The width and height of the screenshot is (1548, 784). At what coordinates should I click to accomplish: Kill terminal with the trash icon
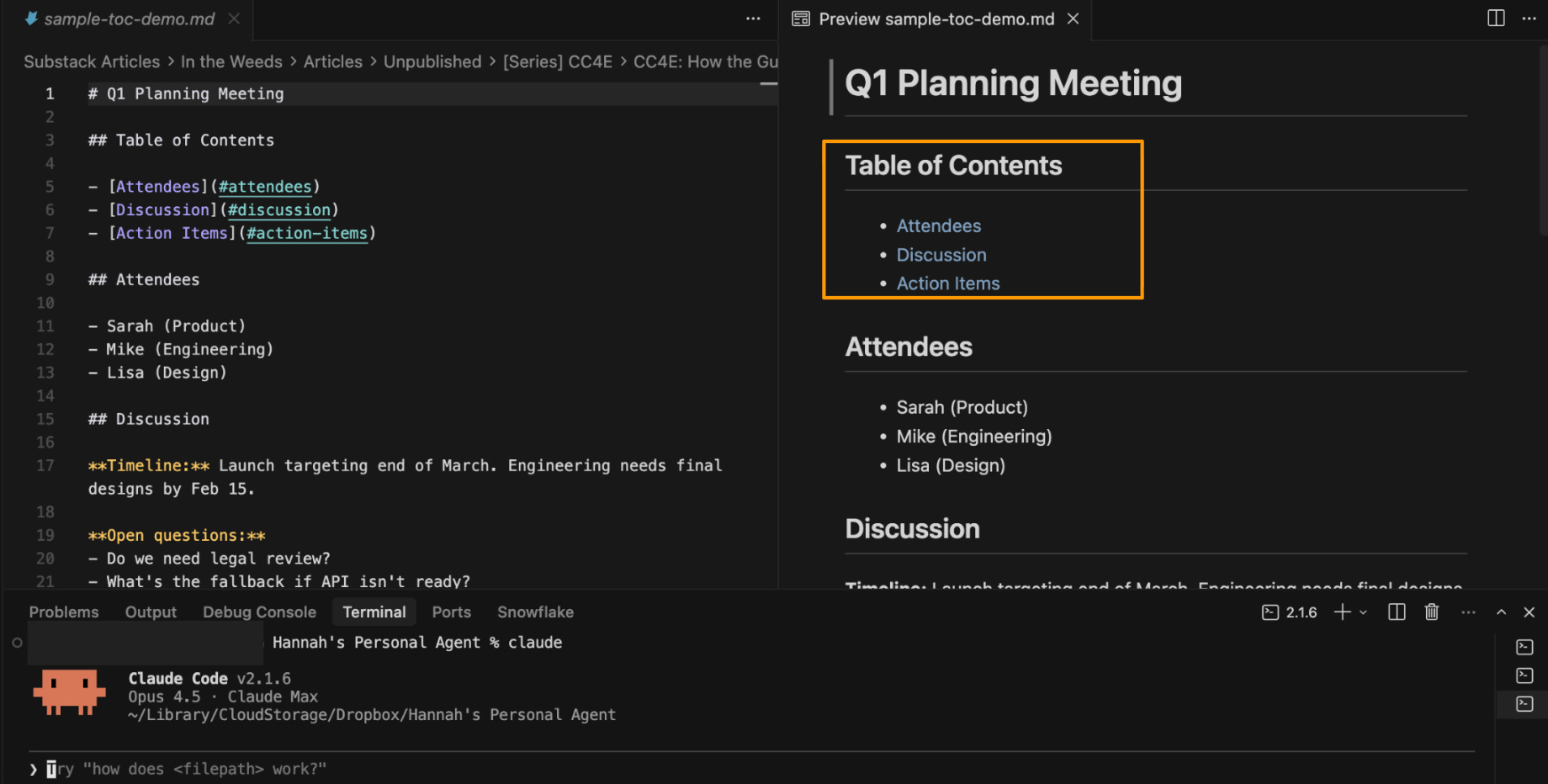pos(1431,612)
